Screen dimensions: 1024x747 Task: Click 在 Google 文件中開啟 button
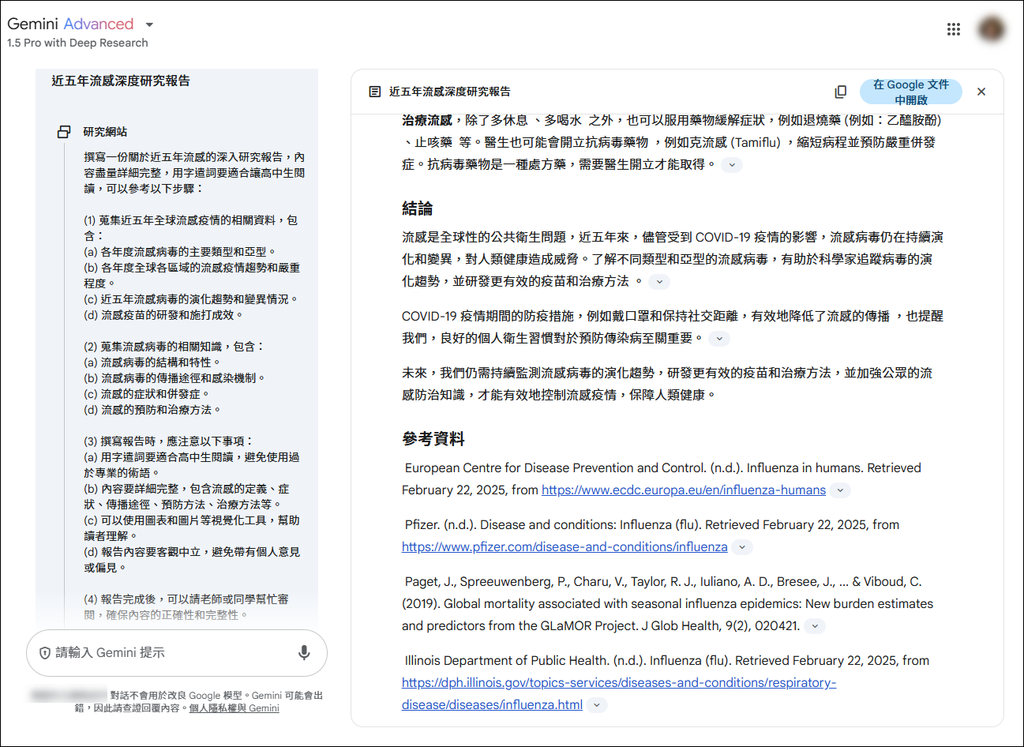point(910,91)
